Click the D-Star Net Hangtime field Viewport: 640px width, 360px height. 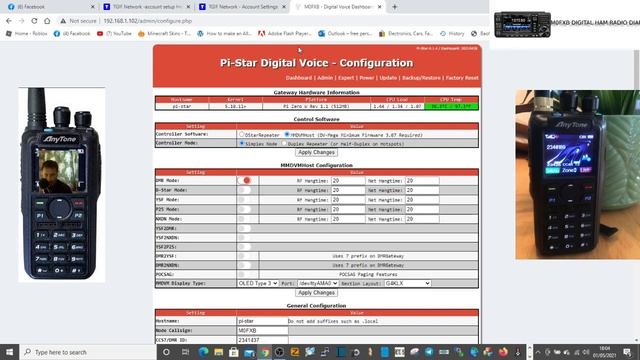tap(422, 190)
